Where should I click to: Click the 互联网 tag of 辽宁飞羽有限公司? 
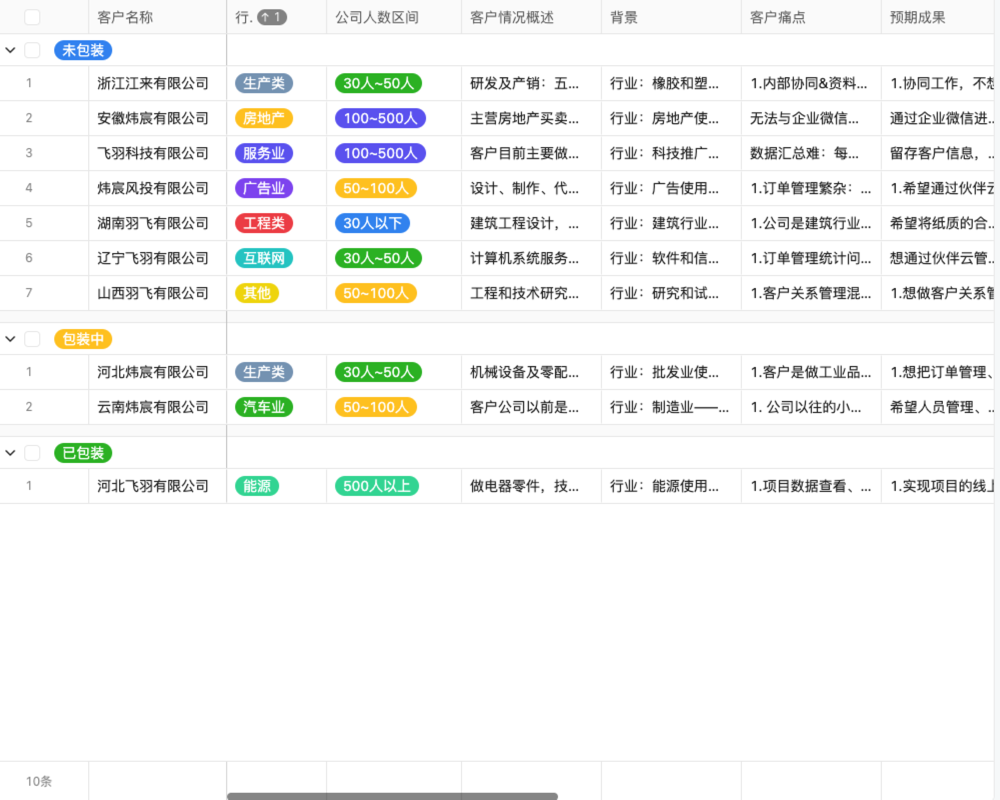point(263,258)
